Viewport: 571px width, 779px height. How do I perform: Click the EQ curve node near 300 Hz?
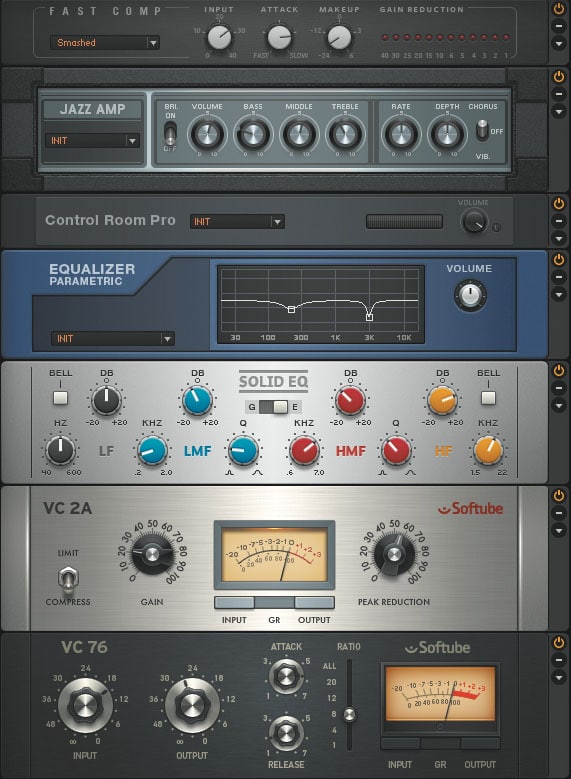291,310
